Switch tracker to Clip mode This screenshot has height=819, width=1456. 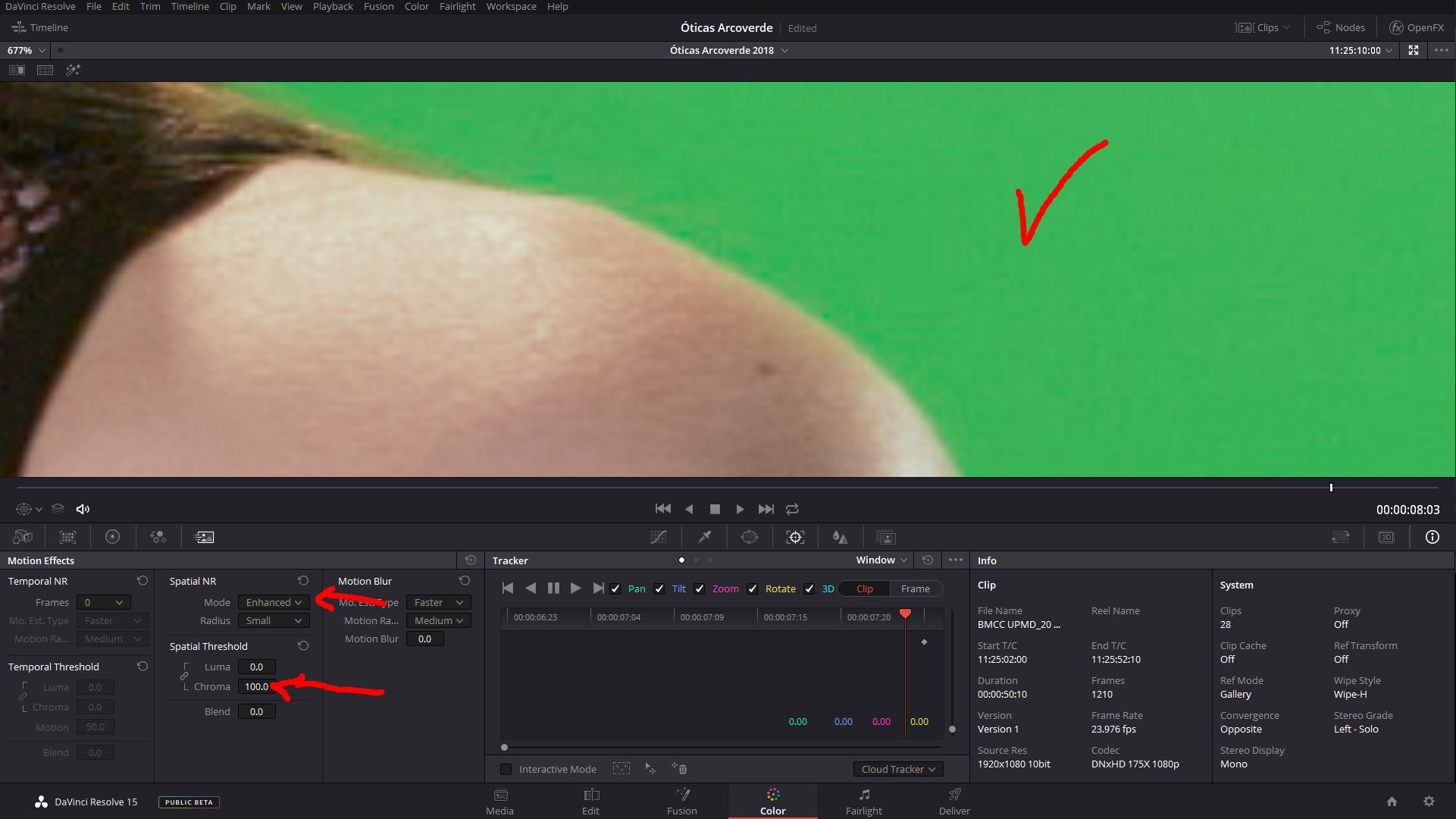pos(865,588)
